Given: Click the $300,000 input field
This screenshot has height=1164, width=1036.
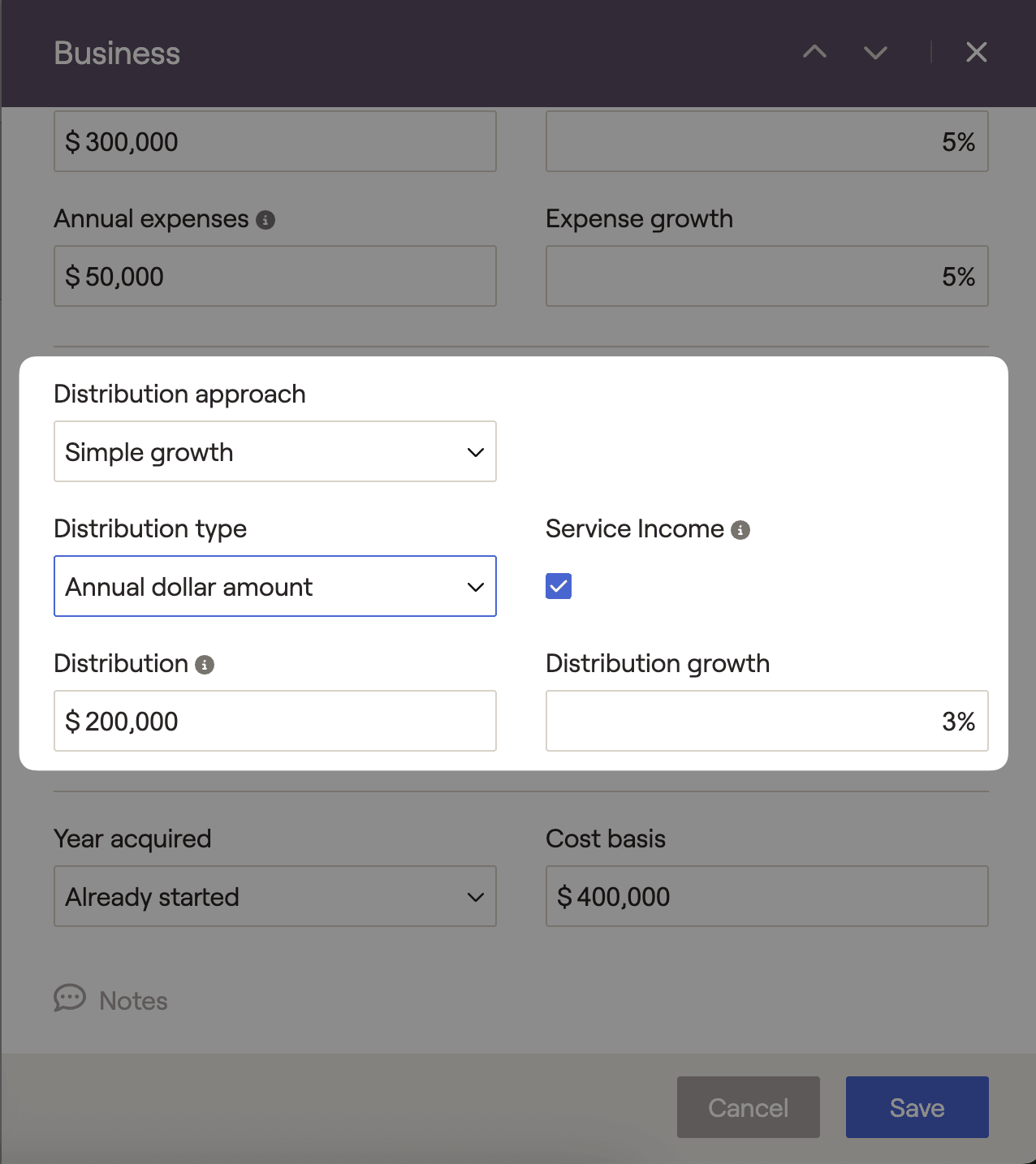Looking at the screenshot, I should 274,141.
